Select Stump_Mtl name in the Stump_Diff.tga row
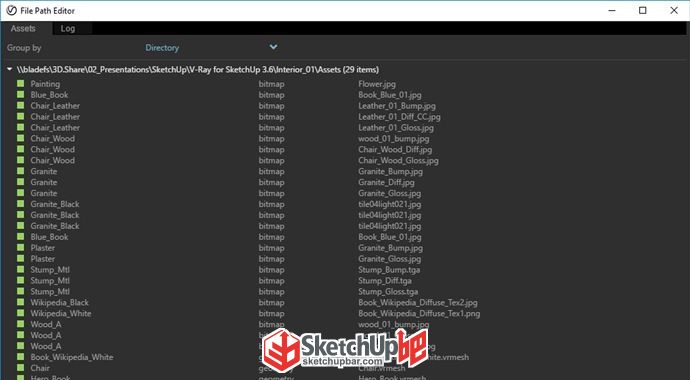Viewport: 690px width, 380px height. (50, 281)
